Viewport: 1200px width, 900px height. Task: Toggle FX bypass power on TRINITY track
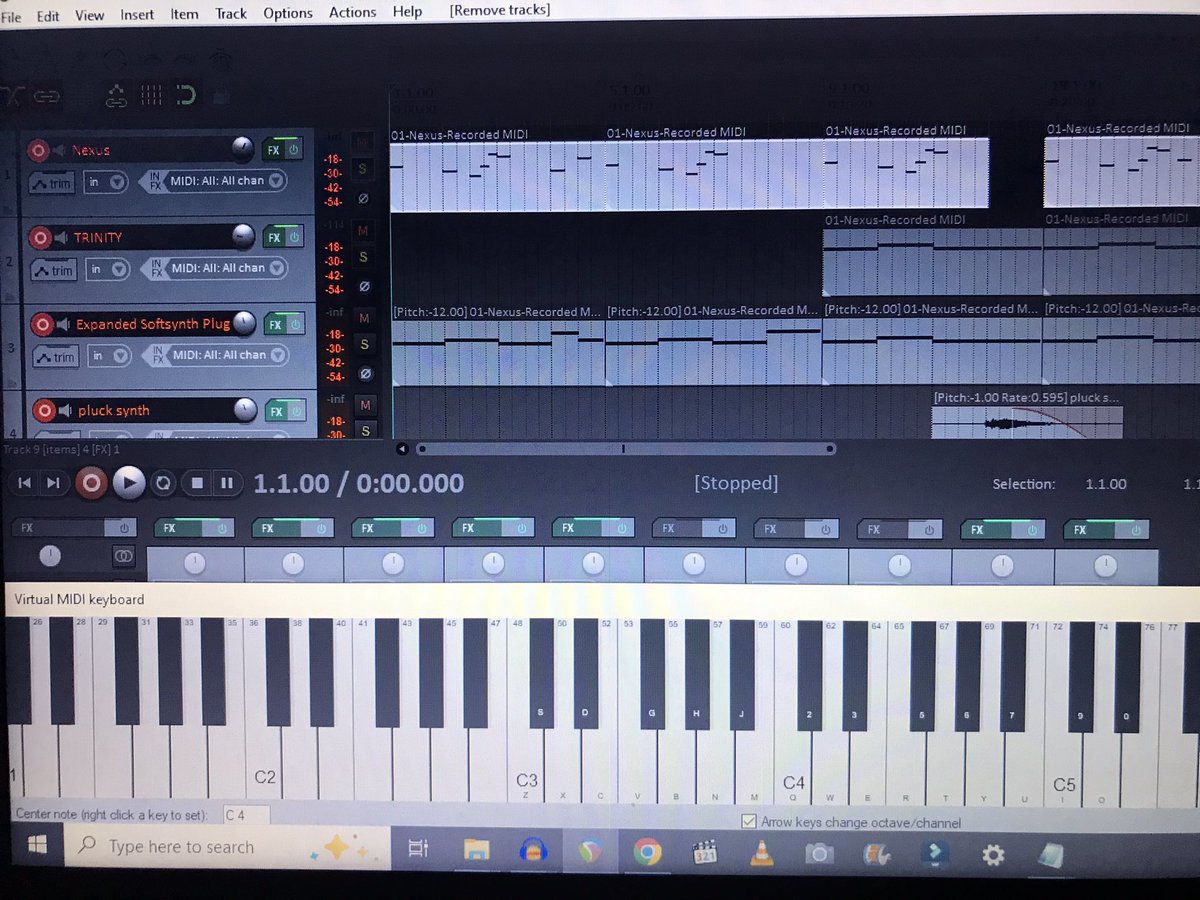pos(295,237)
